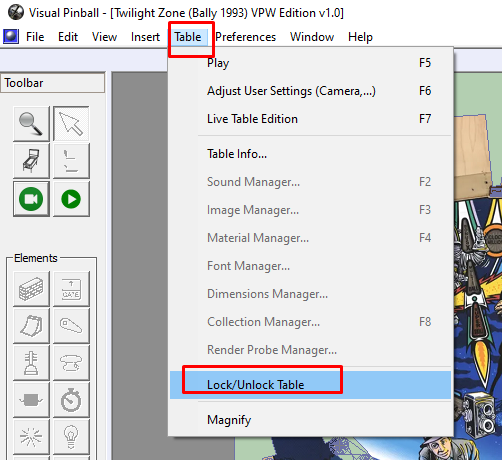The width and height of the screenshot is (502, 460).
Task: Click the green Play button in toolbar
Action: pyautogui.click(x=71, y=199)
